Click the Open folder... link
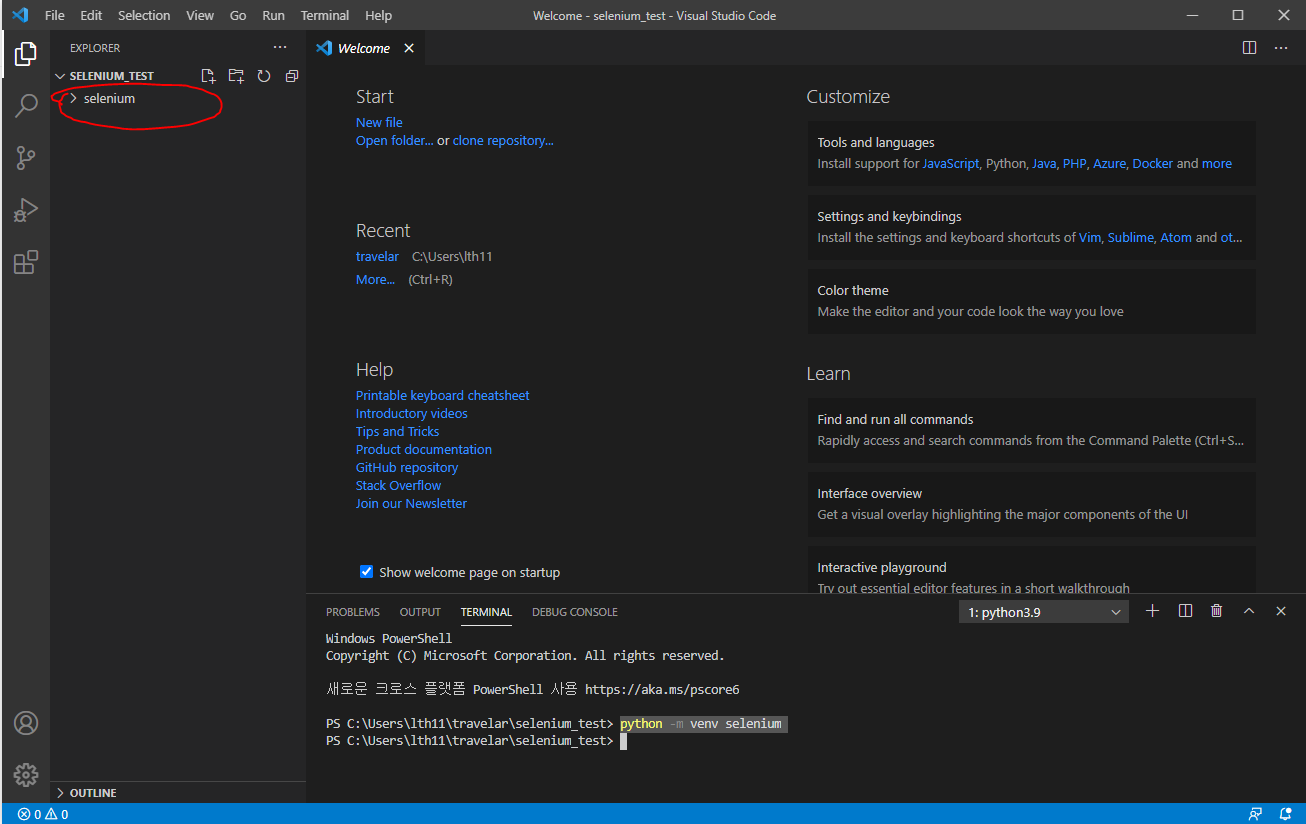 [x=395, y=140]
